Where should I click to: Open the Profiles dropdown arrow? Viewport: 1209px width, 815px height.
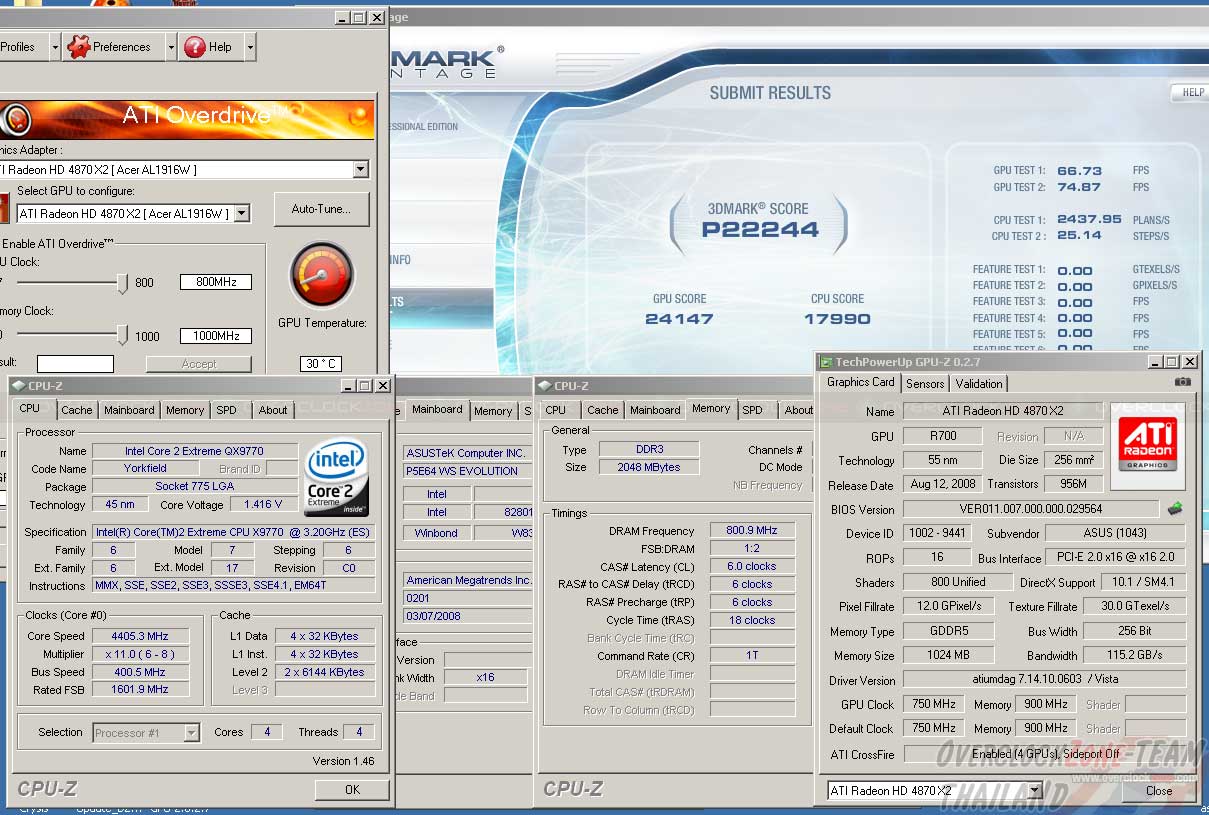point(55,47)
